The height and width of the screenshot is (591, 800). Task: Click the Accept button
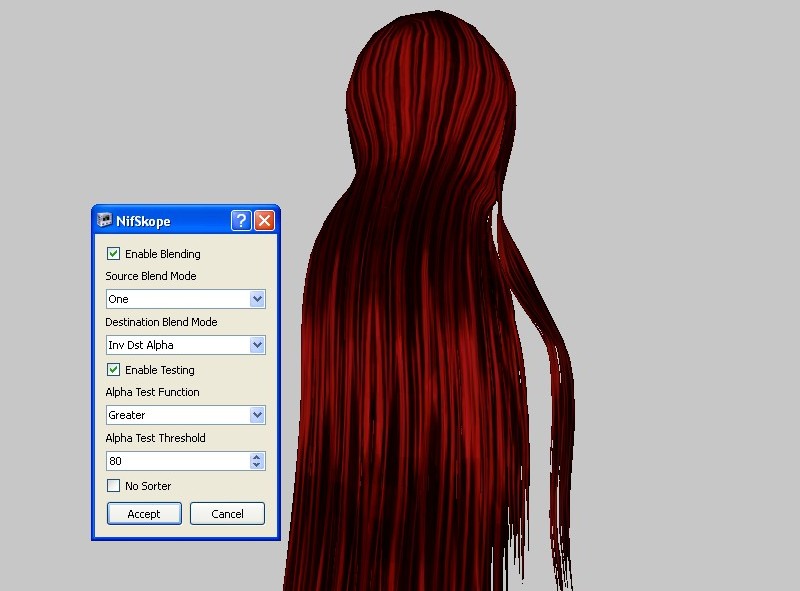click(144, 513)
